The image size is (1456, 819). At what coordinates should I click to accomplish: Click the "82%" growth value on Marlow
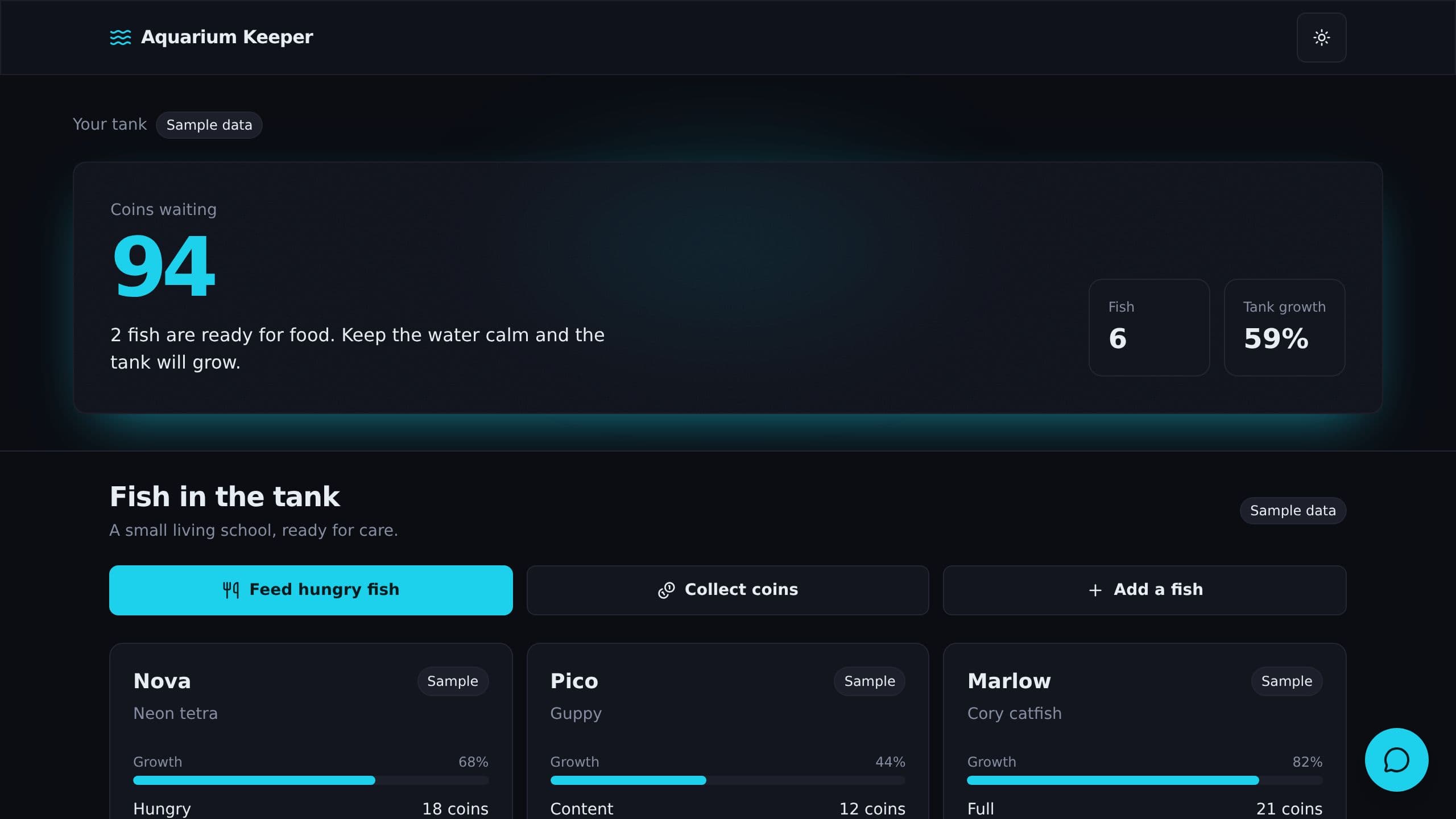1307,762
